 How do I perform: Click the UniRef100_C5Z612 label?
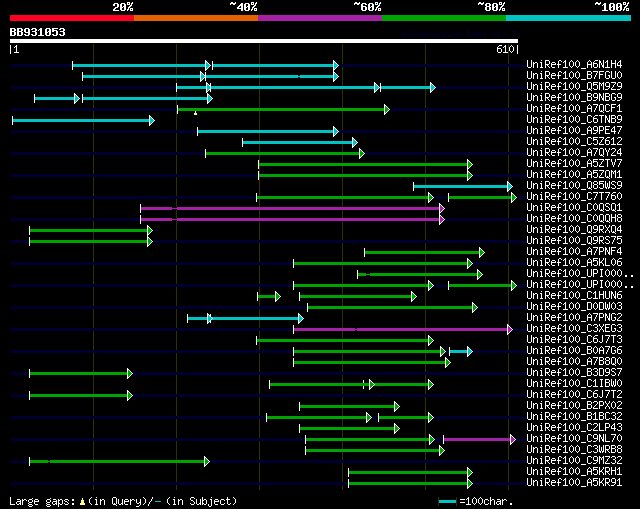click(574, 141)
